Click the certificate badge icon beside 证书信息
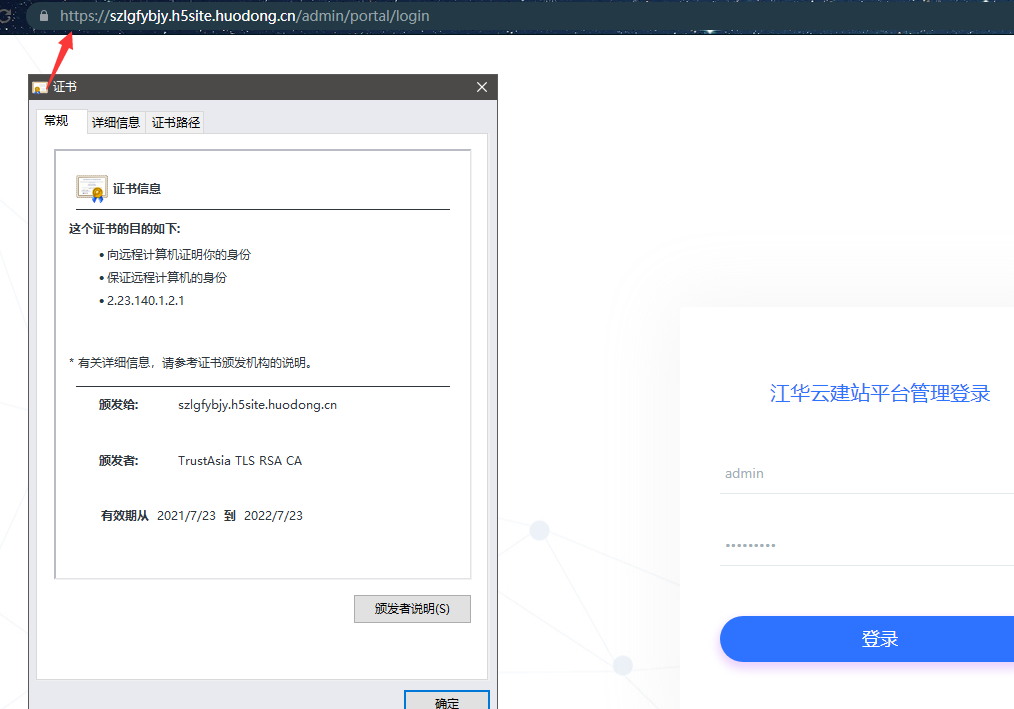Image resolution: width=1014 pixels, height=709 pixels. coord(92,188)
